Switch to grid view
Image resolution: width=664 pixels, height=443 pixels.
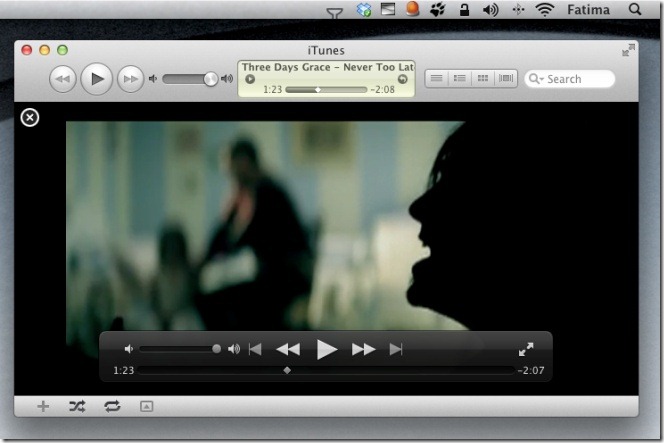point(483,78)
